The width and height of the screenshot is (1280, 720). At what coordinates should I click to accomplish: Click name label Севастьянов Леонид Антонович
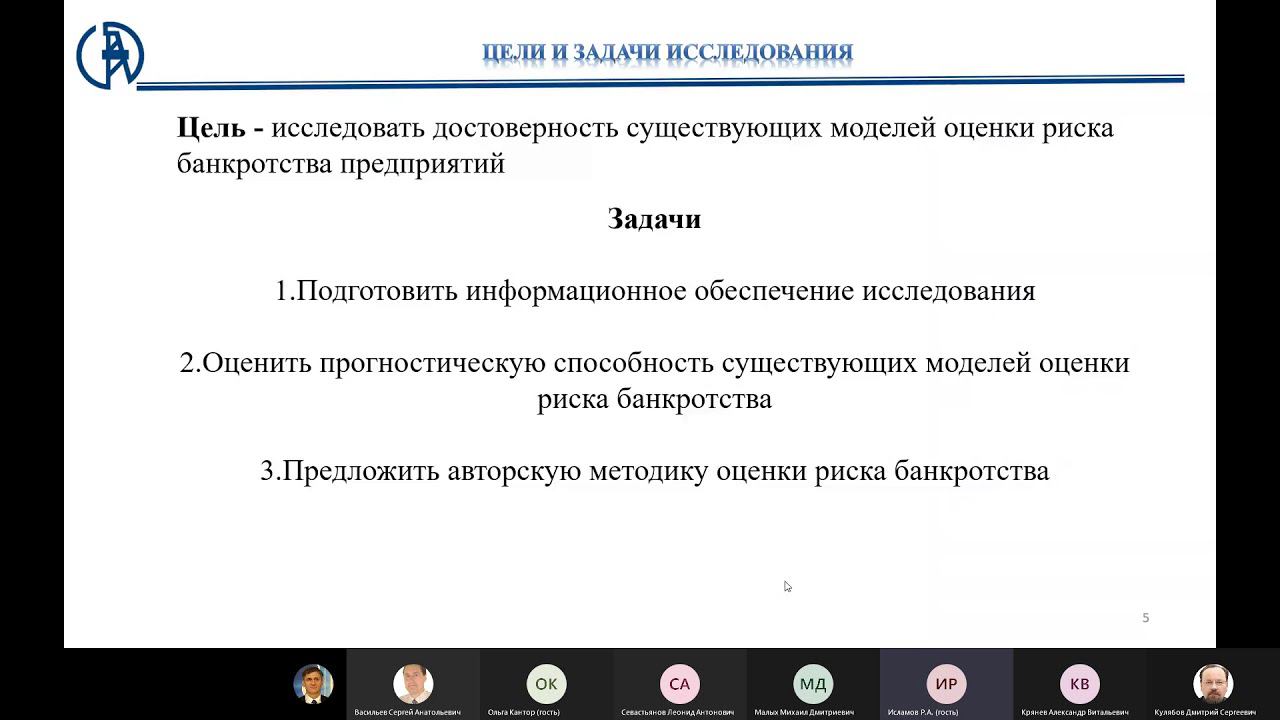(x=678, y=712)
